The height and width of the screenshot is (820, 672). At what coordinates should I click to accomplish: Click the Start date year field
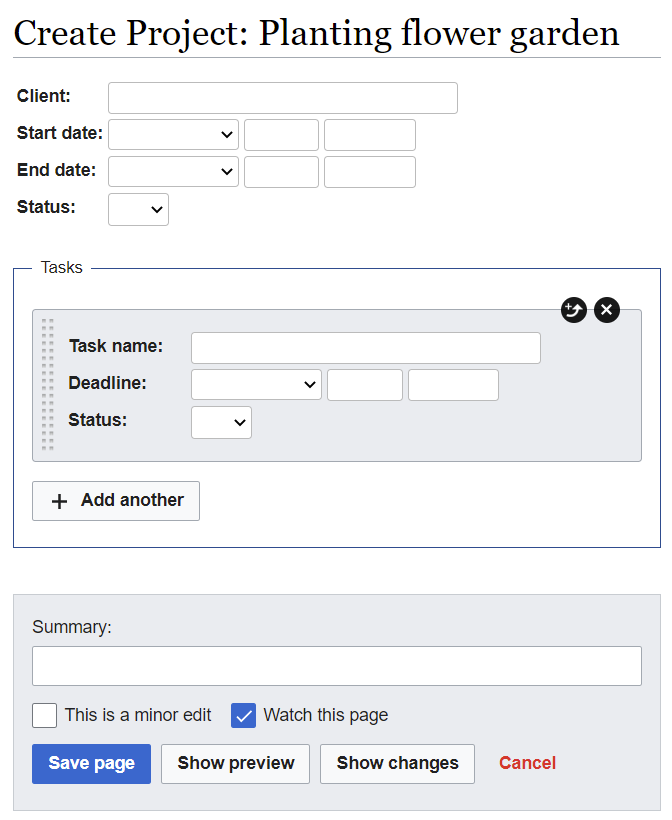tap(369, 135)
